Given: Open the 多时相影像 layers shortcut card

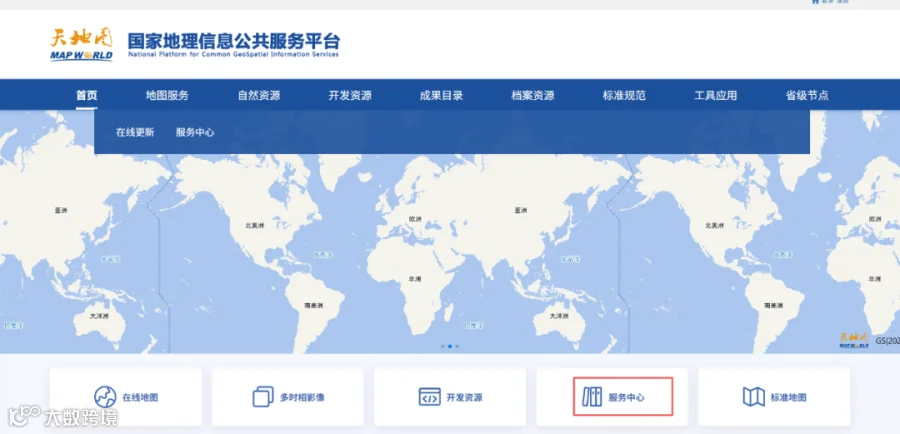Looking at the screenshot, I should [x=288, y=397].
